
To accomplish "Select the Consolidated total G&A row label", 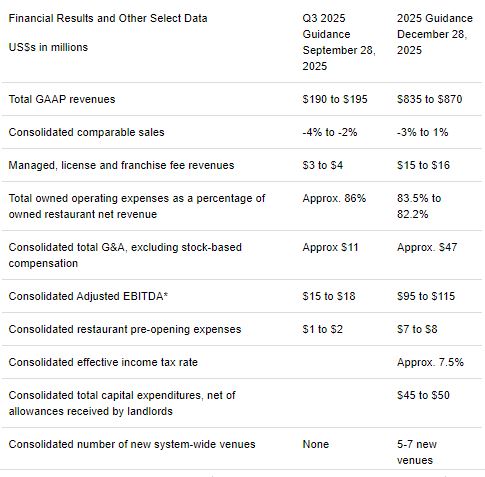I will pos(125,255).
